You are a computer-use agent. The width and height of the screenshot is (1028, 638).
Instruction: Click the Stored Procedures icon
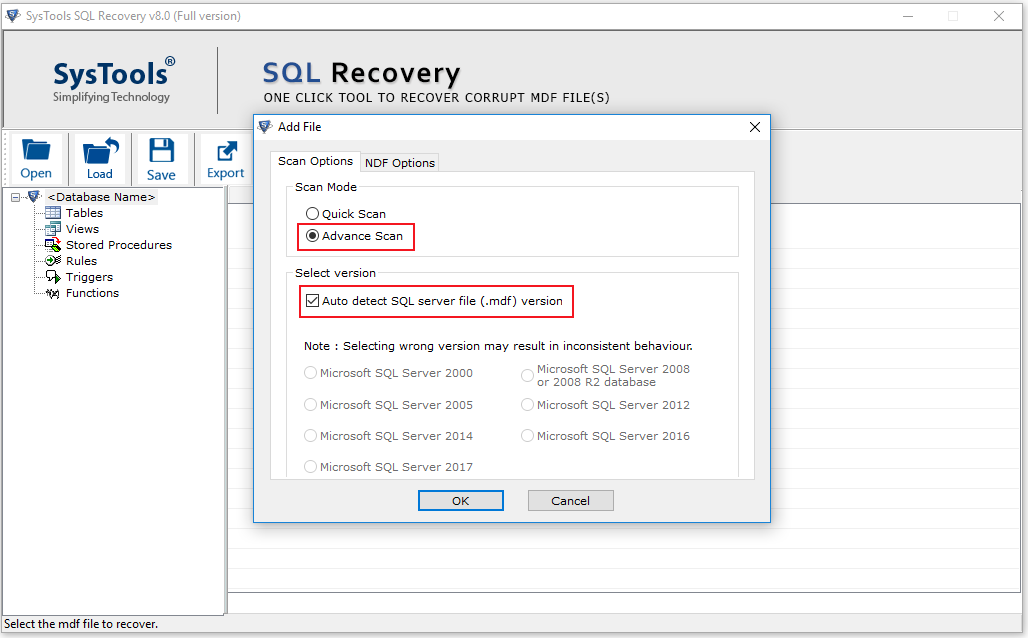coord(52,245)
